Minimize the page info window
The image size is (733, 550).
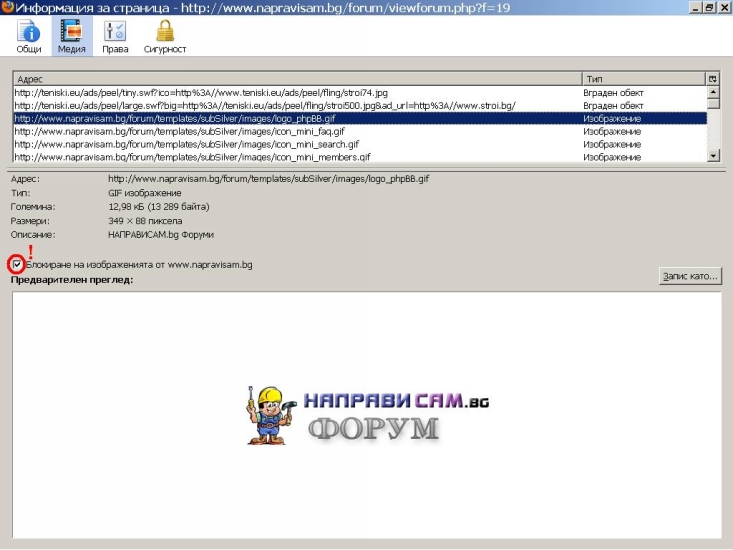(696, 7)
